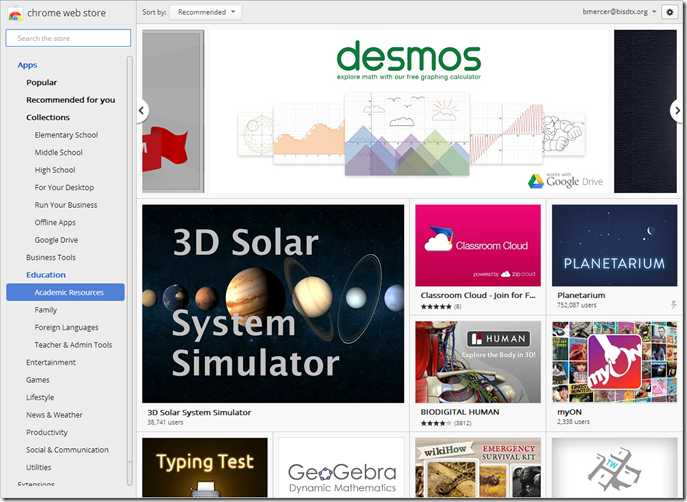Click the '752,087 users' text
This screenshot has height=502, width=687.
pos(577,305)
